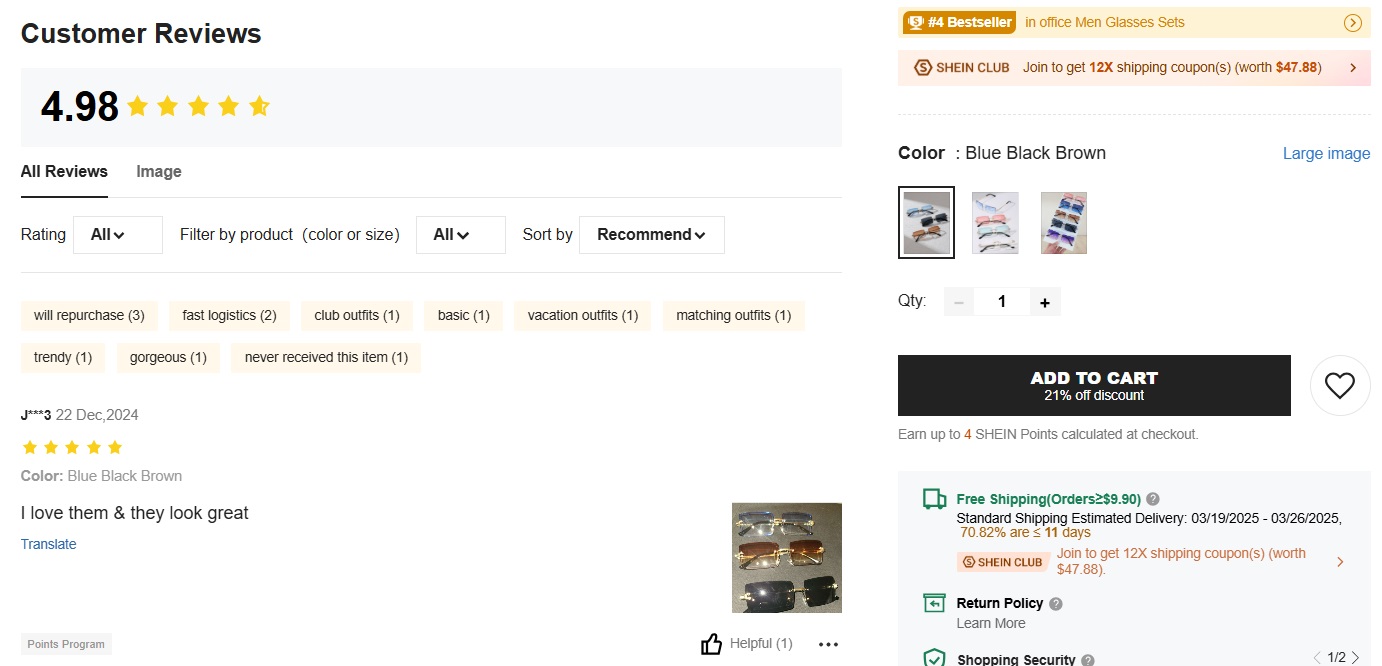Filter reviews by 'vacation outfits (1)' tag
This screenshot has width=1382, height=666.
tap(583, 316)
